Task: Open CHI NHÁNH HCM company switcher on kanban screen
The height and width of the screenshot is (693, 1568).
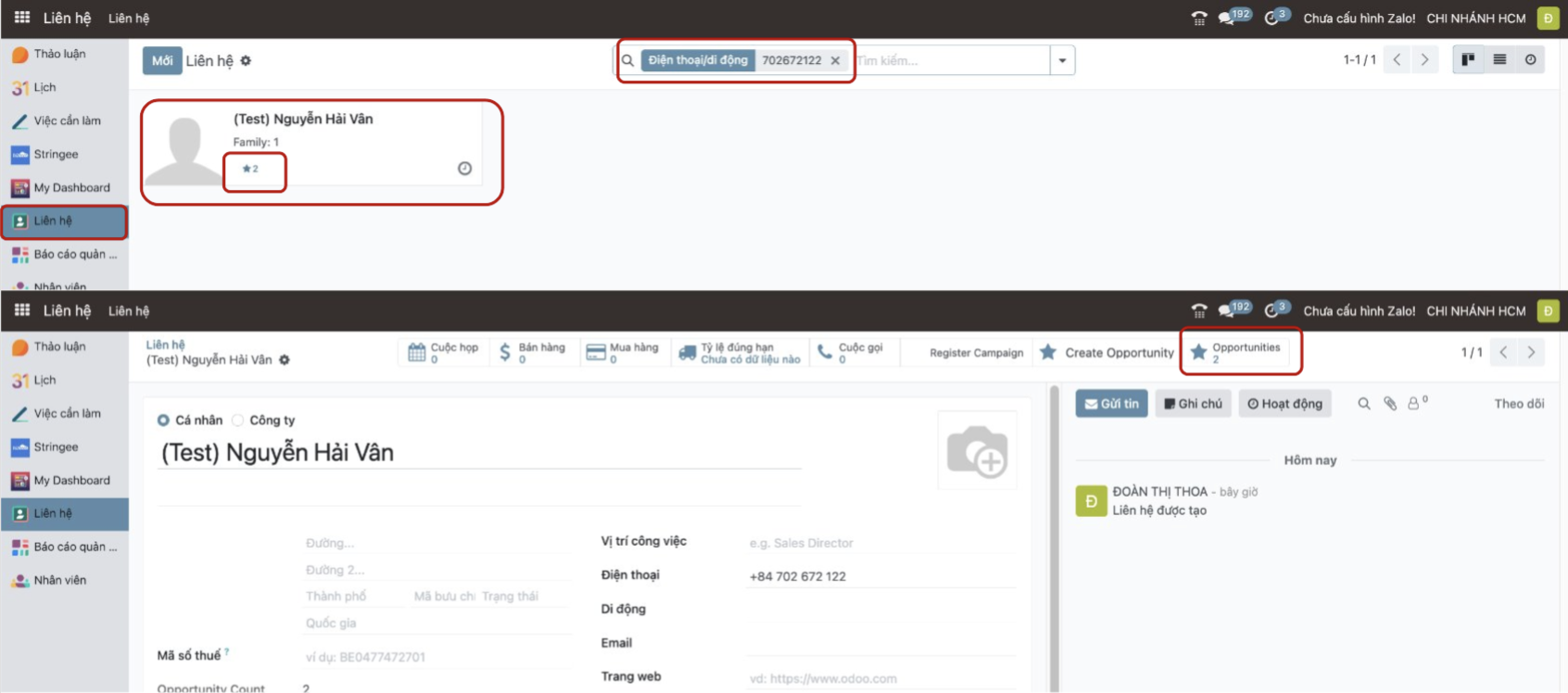Action: pos(1475,19)
